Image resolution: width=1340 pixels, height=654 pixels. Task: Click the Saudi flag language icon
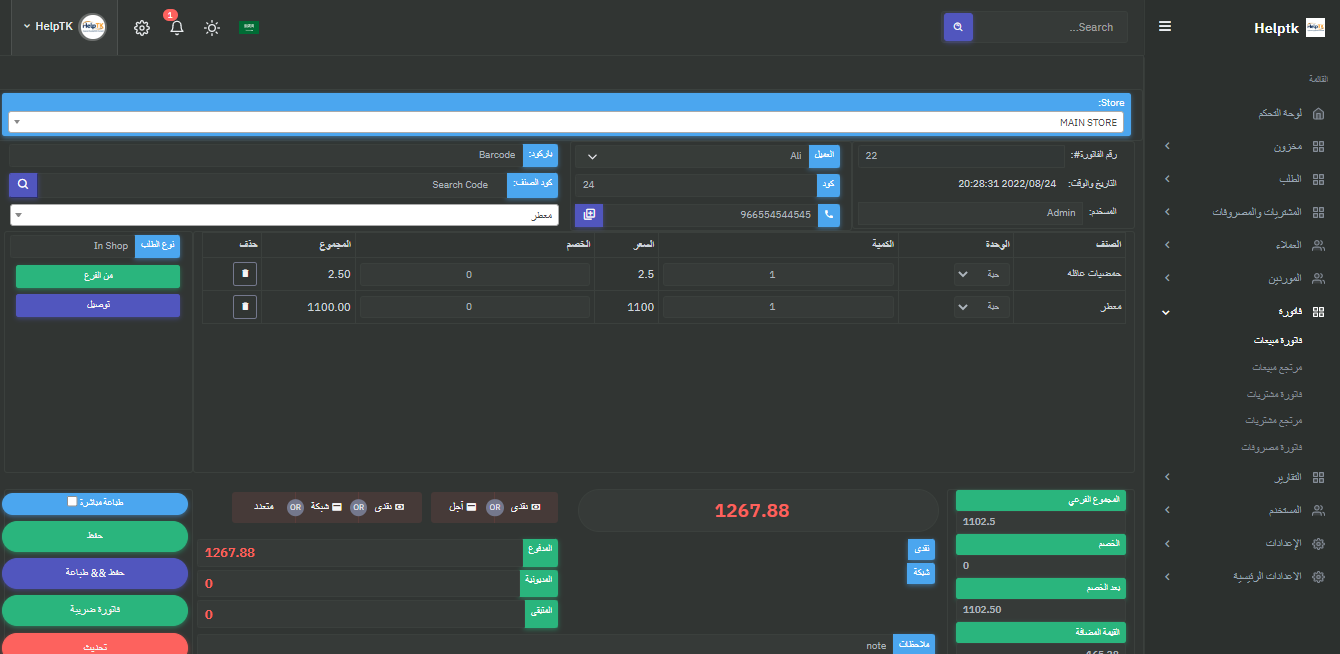tap(249, 28)
